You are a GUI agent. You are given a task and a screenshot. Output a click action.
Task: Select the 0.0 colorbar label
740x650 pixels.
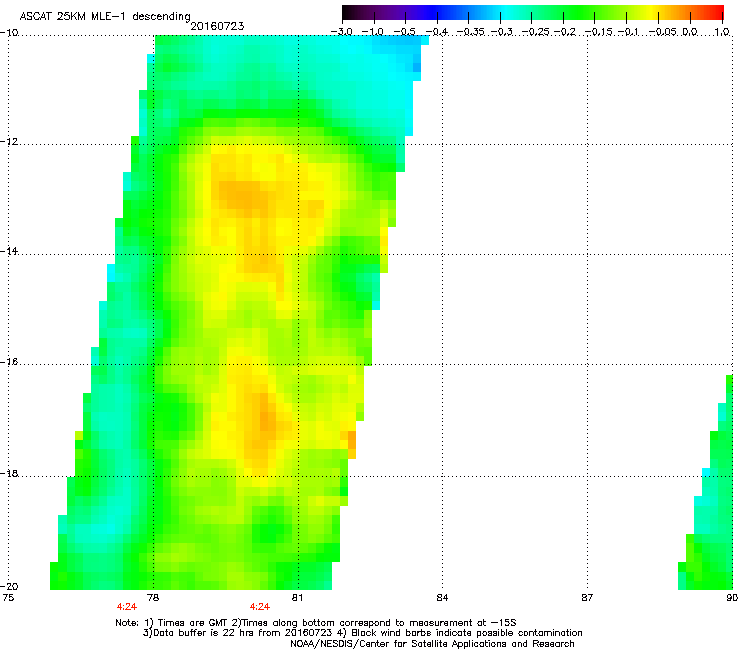click(690, 32)
